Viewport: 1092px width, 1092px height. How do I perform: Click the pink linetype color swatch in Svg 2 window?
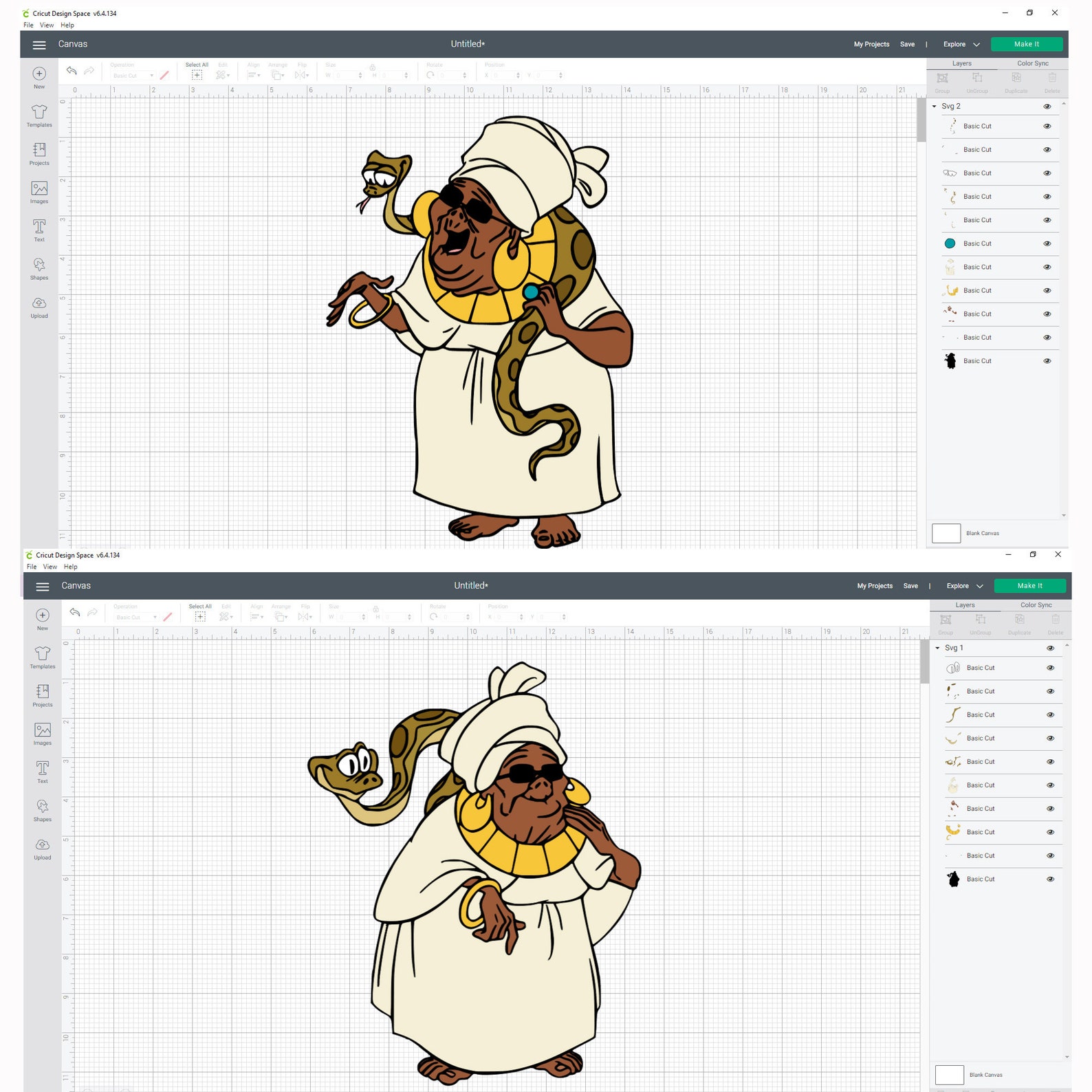point(164,76)
